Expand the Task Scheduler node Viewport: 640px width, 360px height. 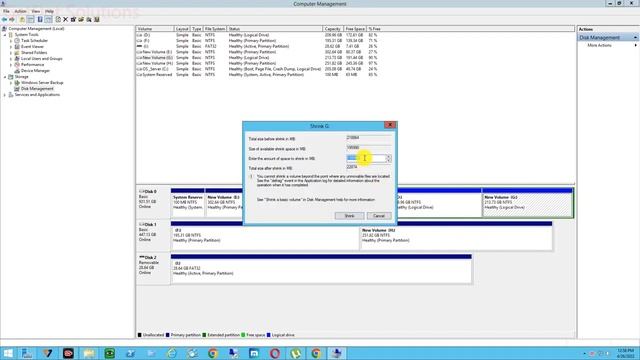(x=11, y=41)
